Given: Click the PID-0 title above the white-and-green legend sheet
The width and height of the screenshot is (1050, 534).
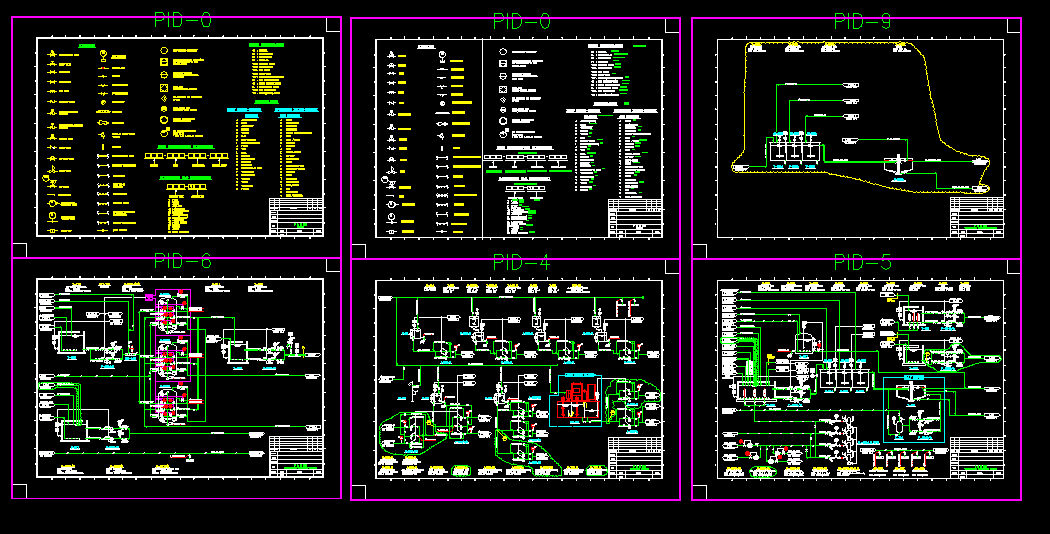Looking at the screenshot, I should (x=521, y=22).
